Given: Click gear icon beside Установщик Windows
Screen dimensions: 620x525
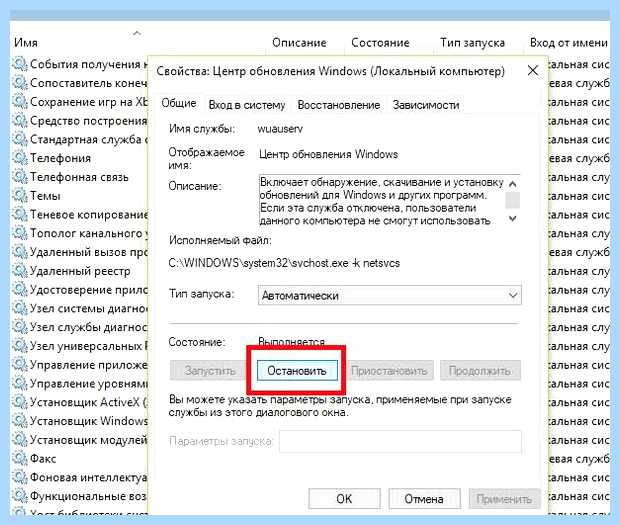Looking at the screenshot, I should click(20, 421).
